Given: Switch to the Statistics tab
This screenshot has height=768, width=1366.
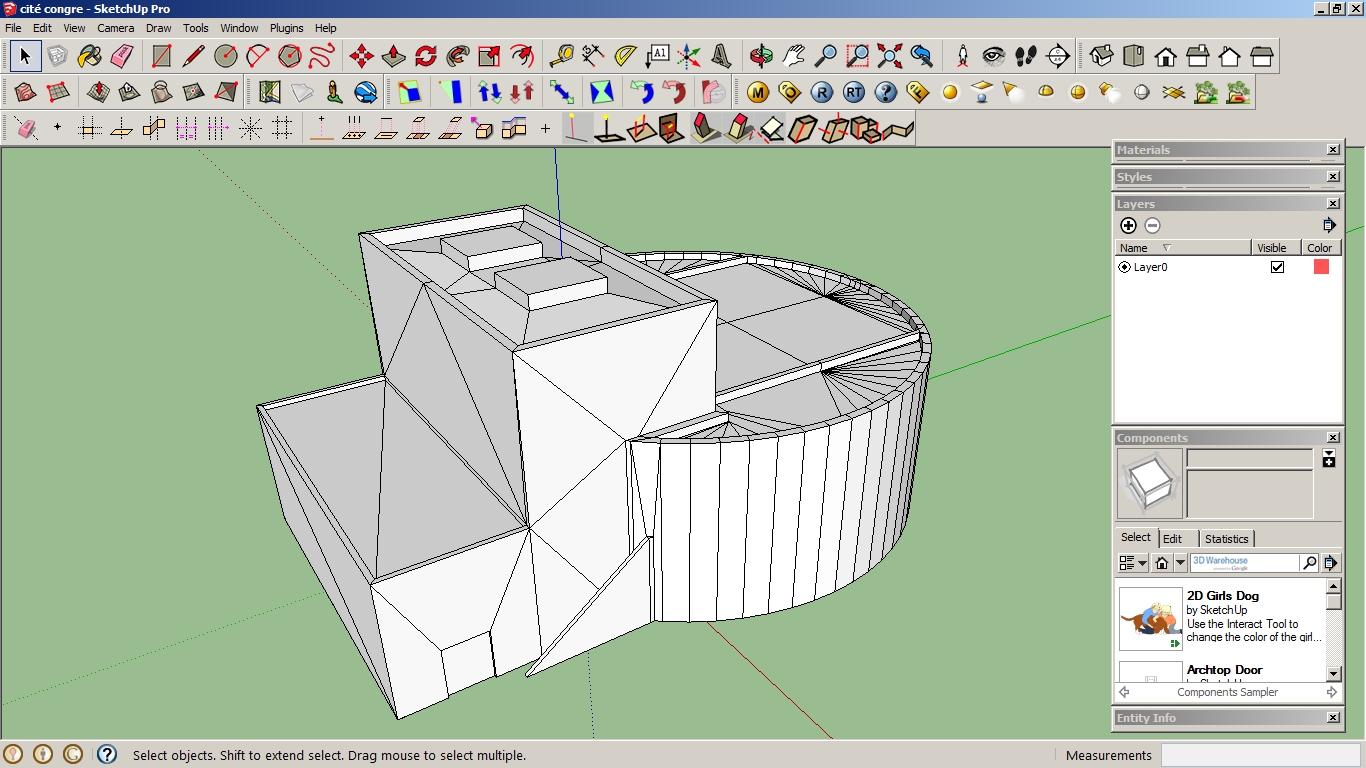Looking at the screenshot, I should click(x=1226, y=539).
